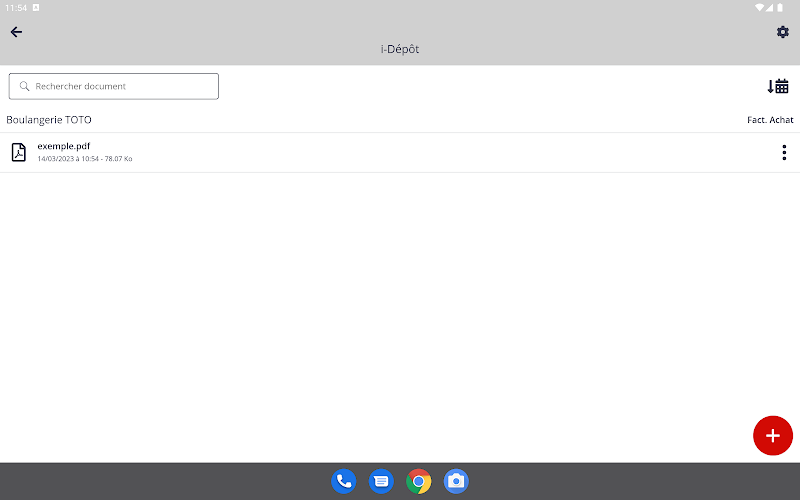Focus the Rechercher document search field
Image resolution: width=800 pixels, height=500 pixels.
pyautogui.click(x=114, y=86)
